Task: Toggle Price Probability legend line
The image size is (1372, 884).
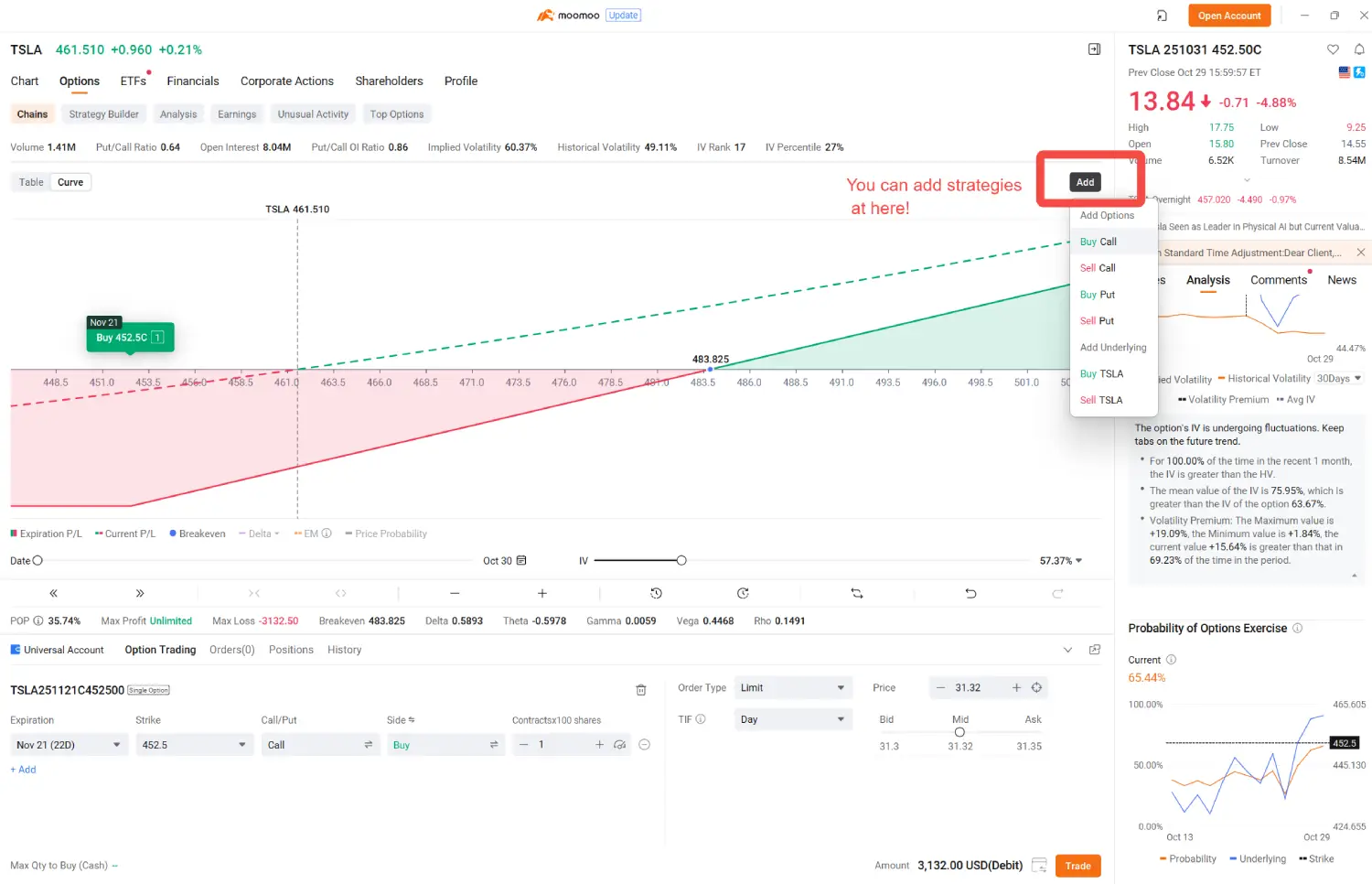Action: (x=385, y=534)
